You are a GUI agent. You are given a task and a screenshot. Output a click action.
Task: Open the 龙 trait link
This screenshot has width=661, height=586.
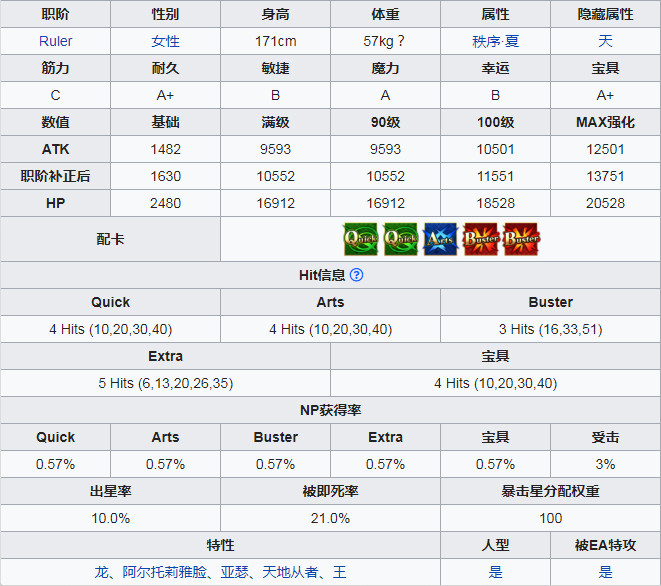101,572
